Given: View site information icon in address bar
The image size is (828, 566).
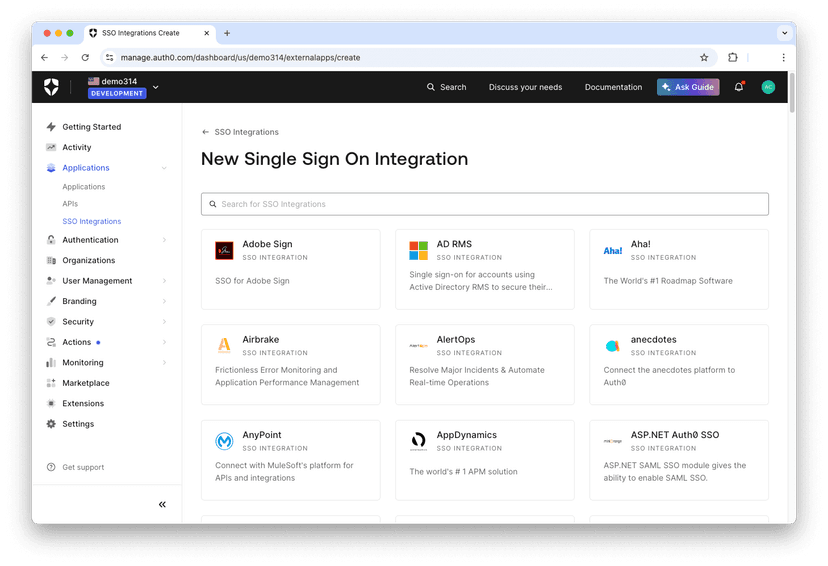Looking at the screenshot, I should coord(109,58).
